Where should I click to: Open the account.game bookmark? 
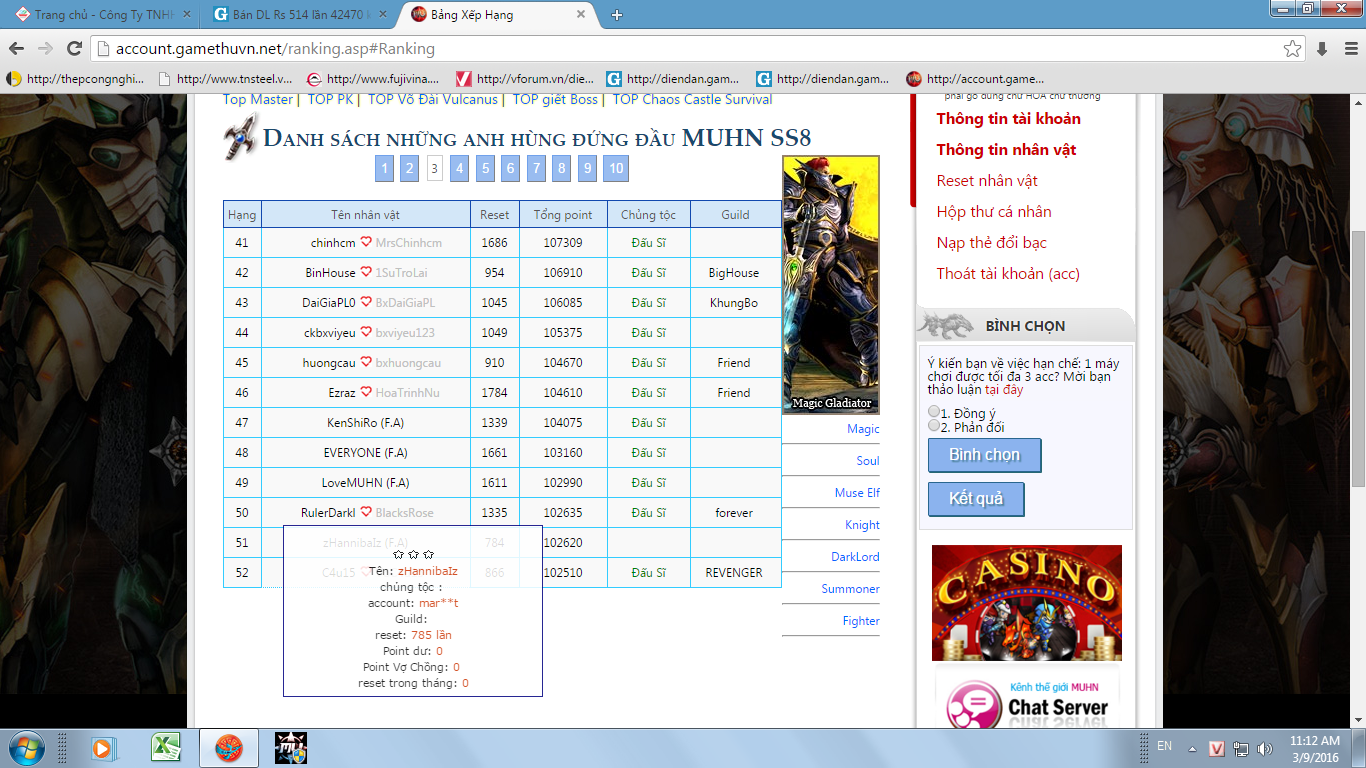[x=975, y=79]
